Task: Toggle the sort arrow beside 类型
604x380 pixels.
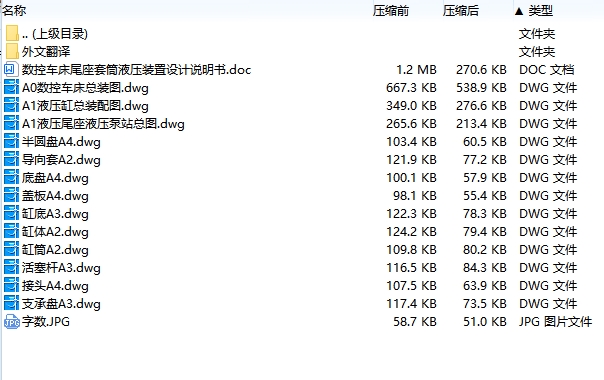Action: pos(519,11)
